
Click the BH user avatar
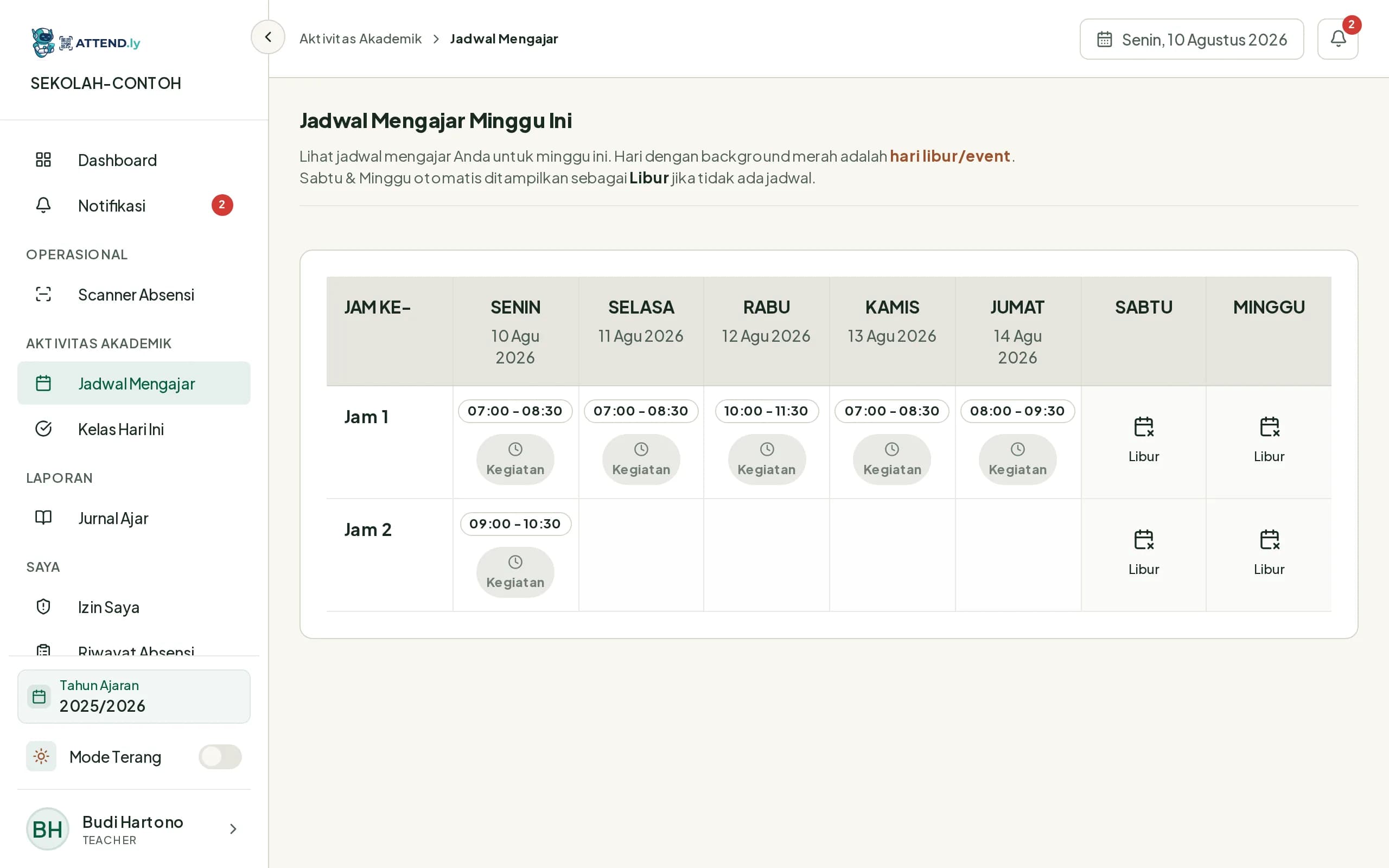click(x=48, y=829)
